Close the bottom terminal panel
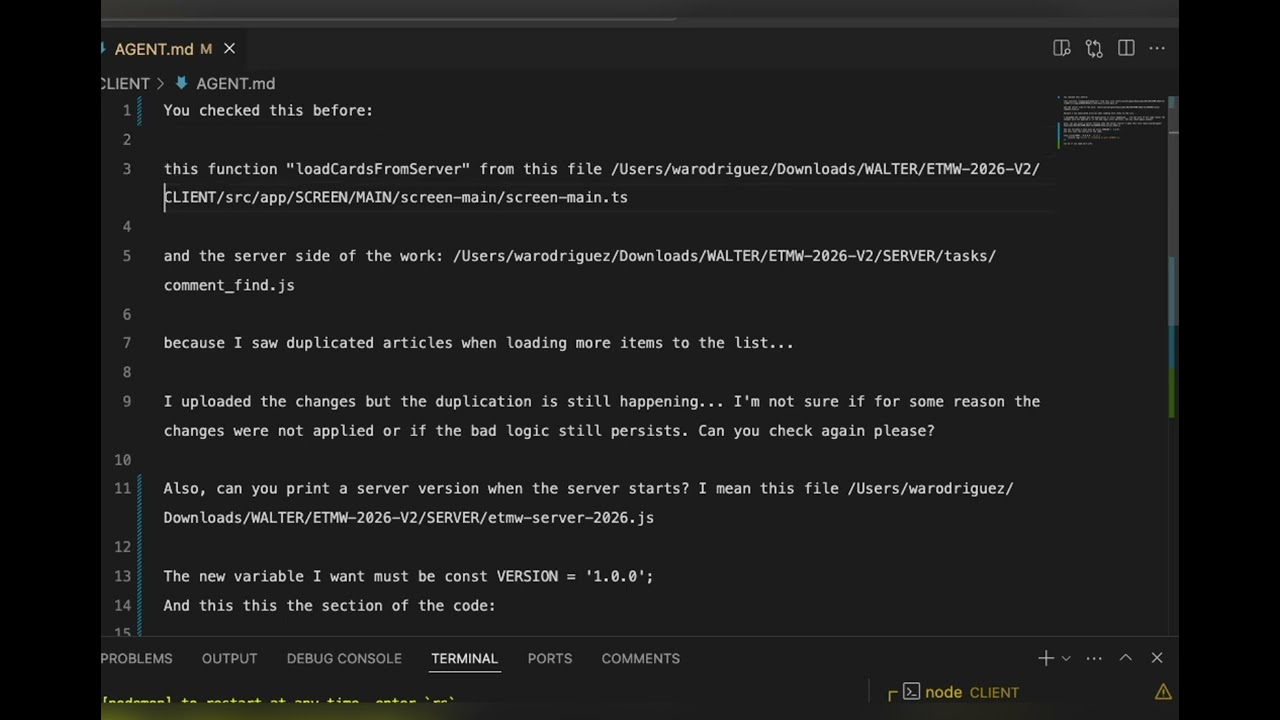The height and width of the screenshot is (720, 1280). [x=1157, y=658]
